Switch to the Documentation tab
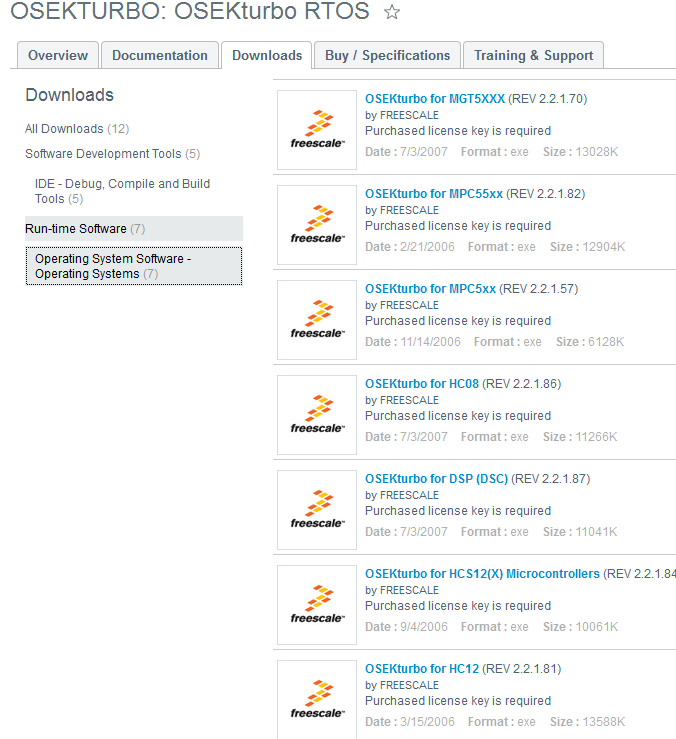The width and height of the screenshot is (676, 739). coord(160,55)
